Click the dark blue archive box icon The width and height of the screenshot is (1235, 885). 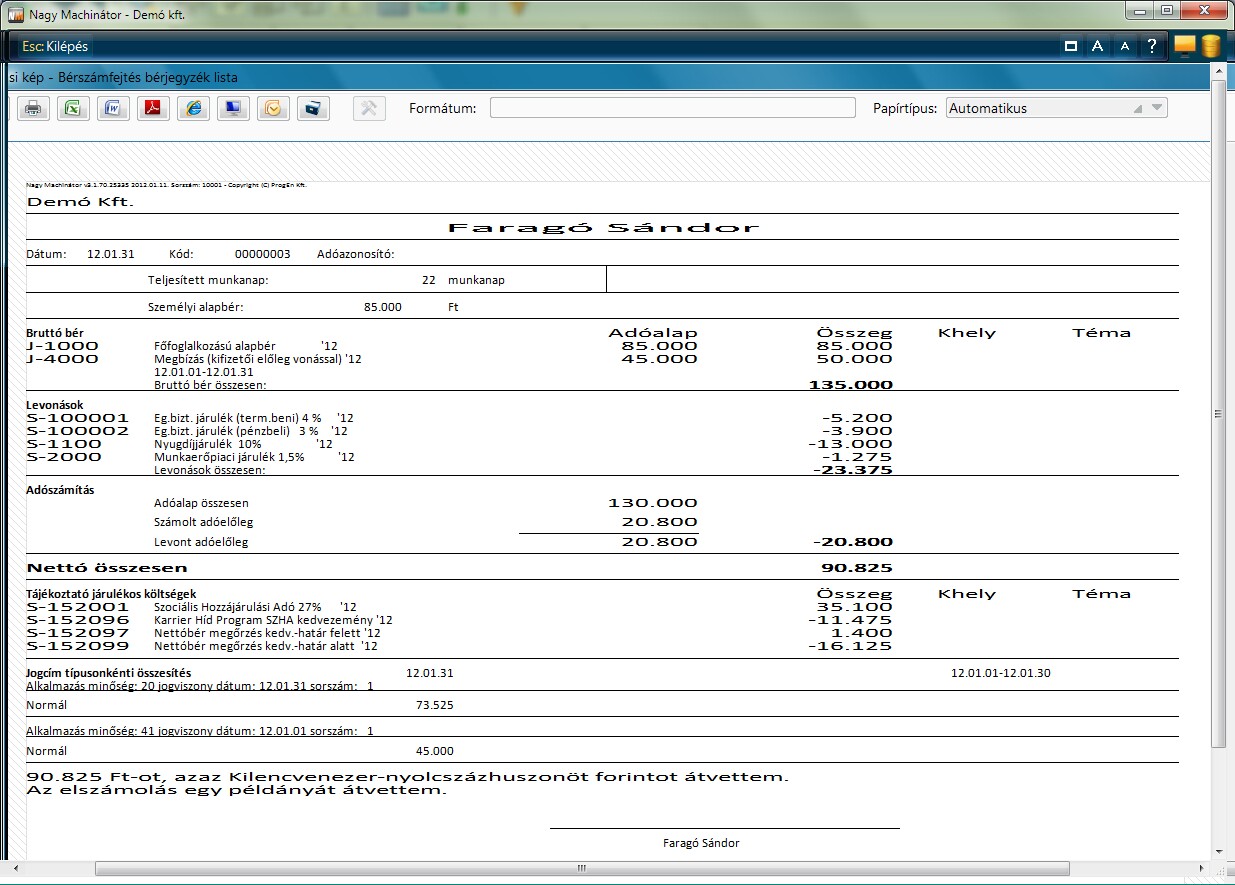[x=313, y=109]
